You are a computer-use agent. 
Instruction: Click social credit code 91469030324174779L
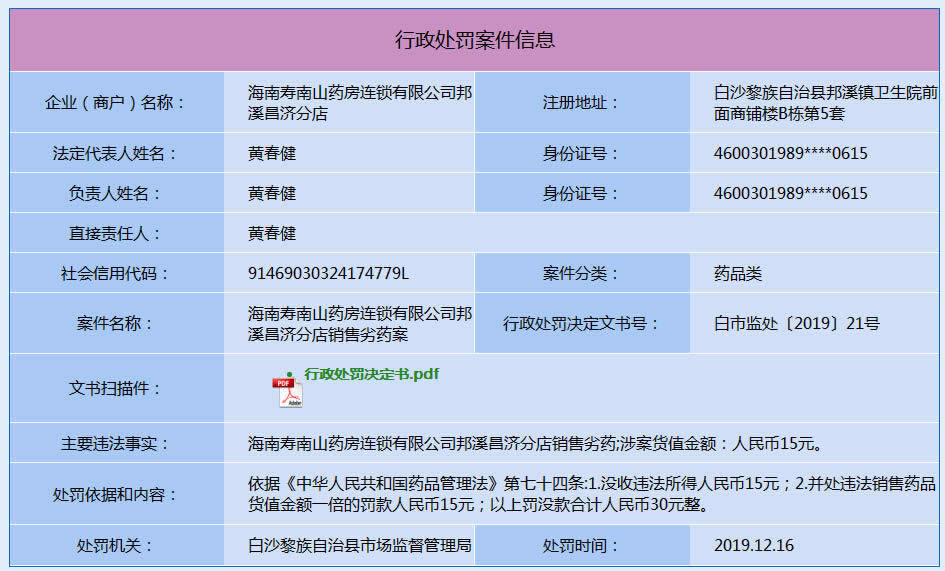coord(328,273)
